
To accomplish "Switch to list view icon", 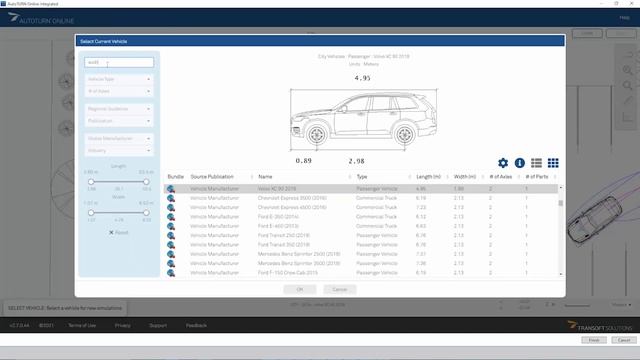I will tap(536, 163).
